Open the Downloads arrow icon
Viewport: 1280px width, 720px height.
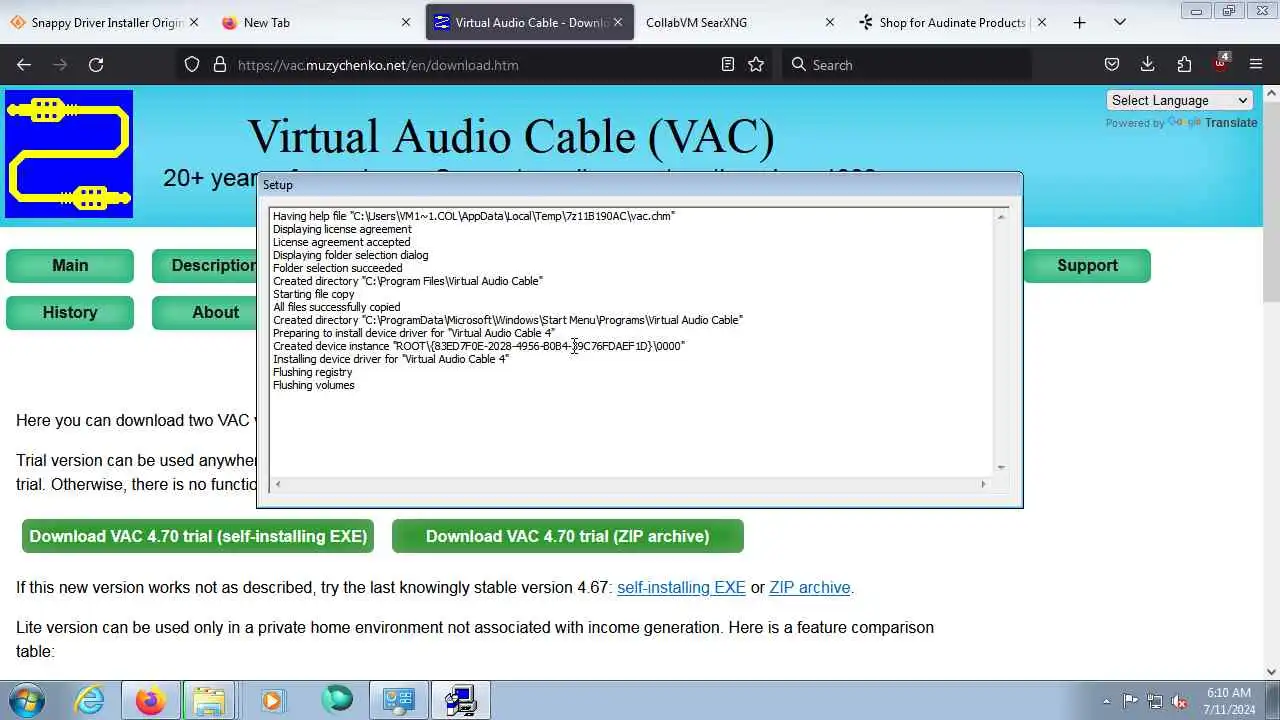(x=1148, y=65)
